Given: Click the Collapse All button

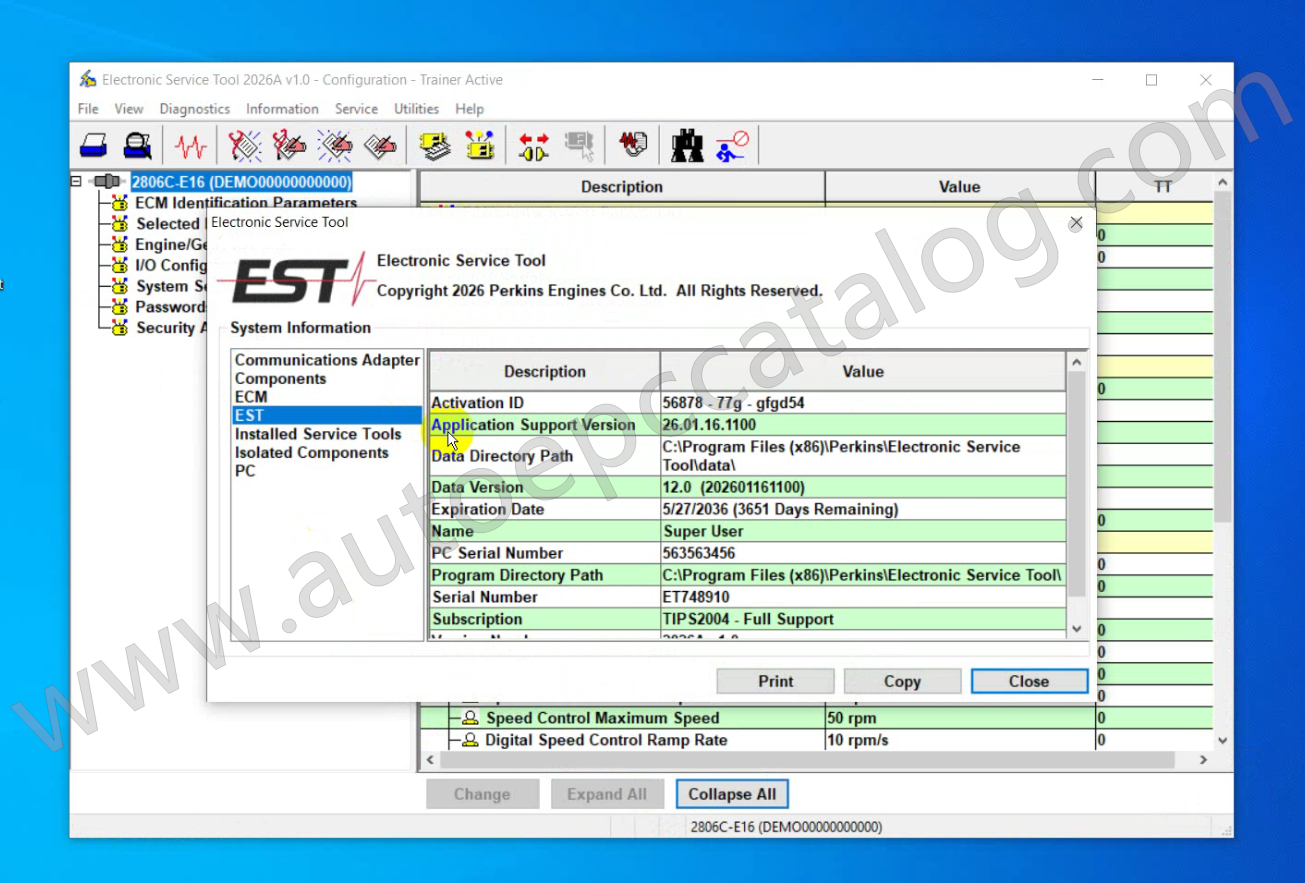Looking at the screenshot, I should pos(732,794).
